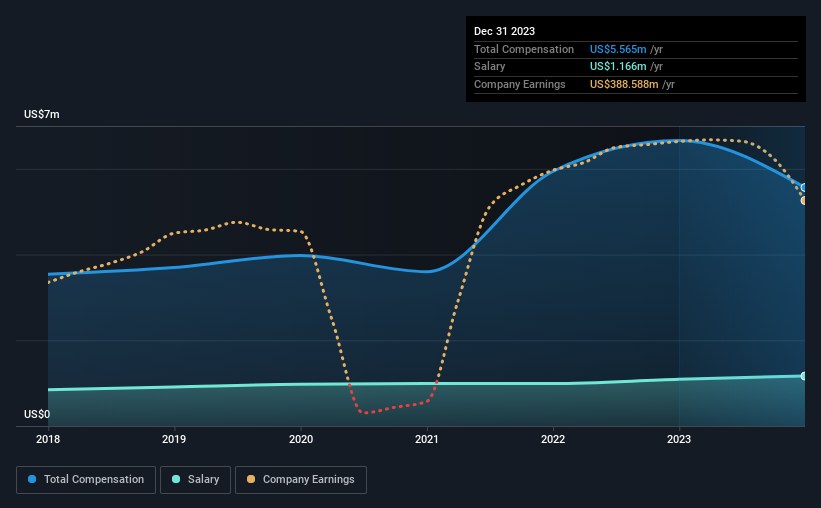The image size is (821, 508).
Task: Click the US$7m y-axis label
Action: click(42, 114)
